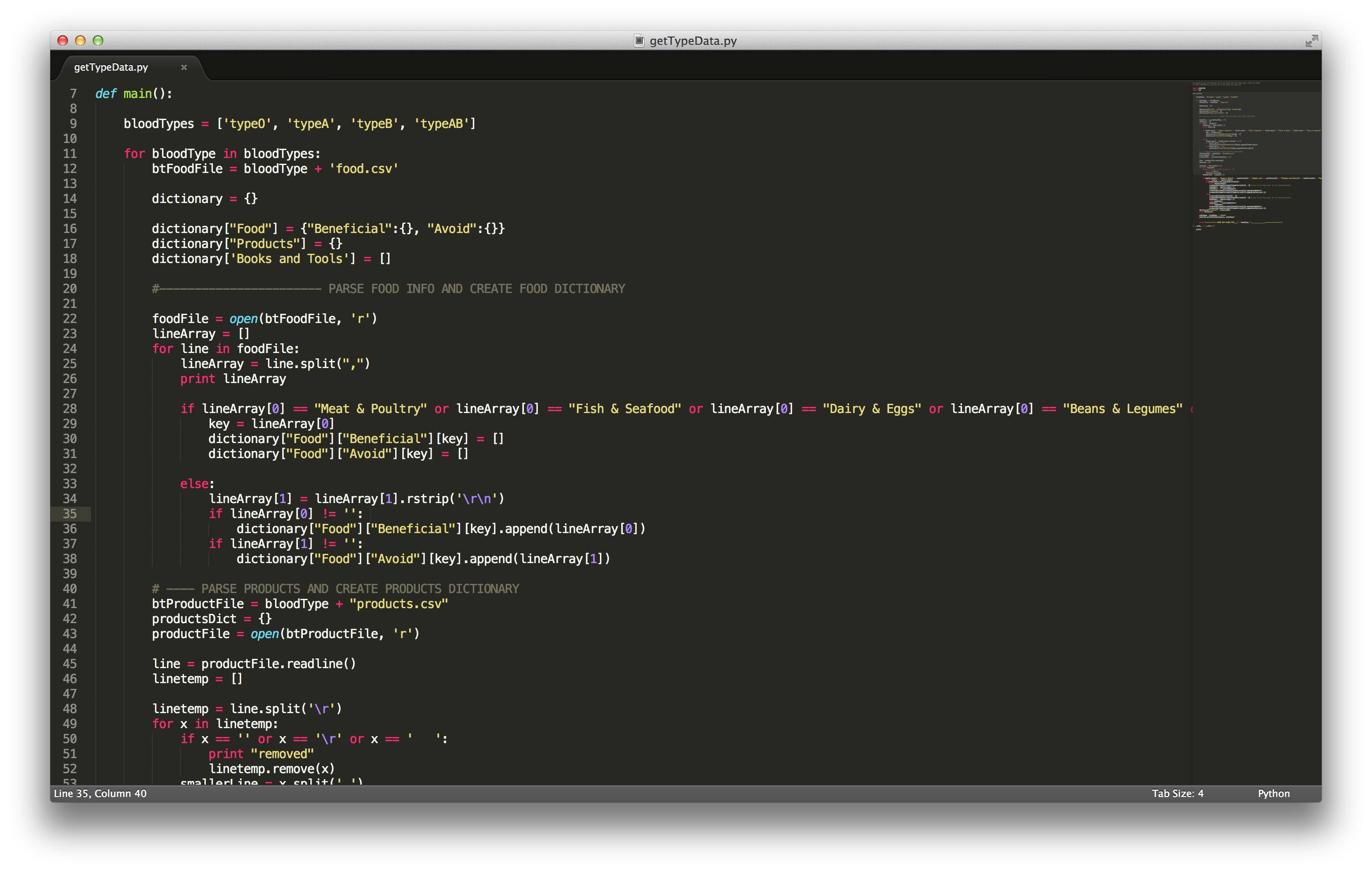
Task: Click the 'food.csv' string on line 12
Action: (363, 169)
